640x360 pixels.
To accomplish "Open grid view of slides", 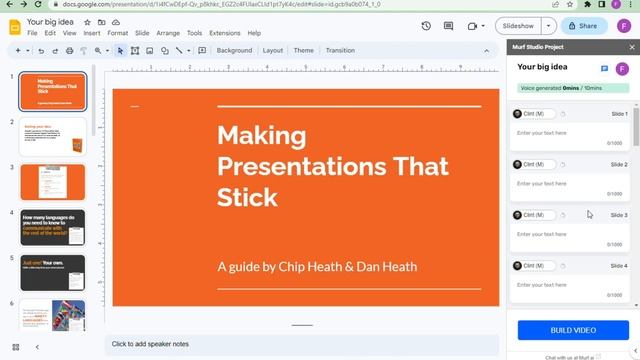I will 16,347.
